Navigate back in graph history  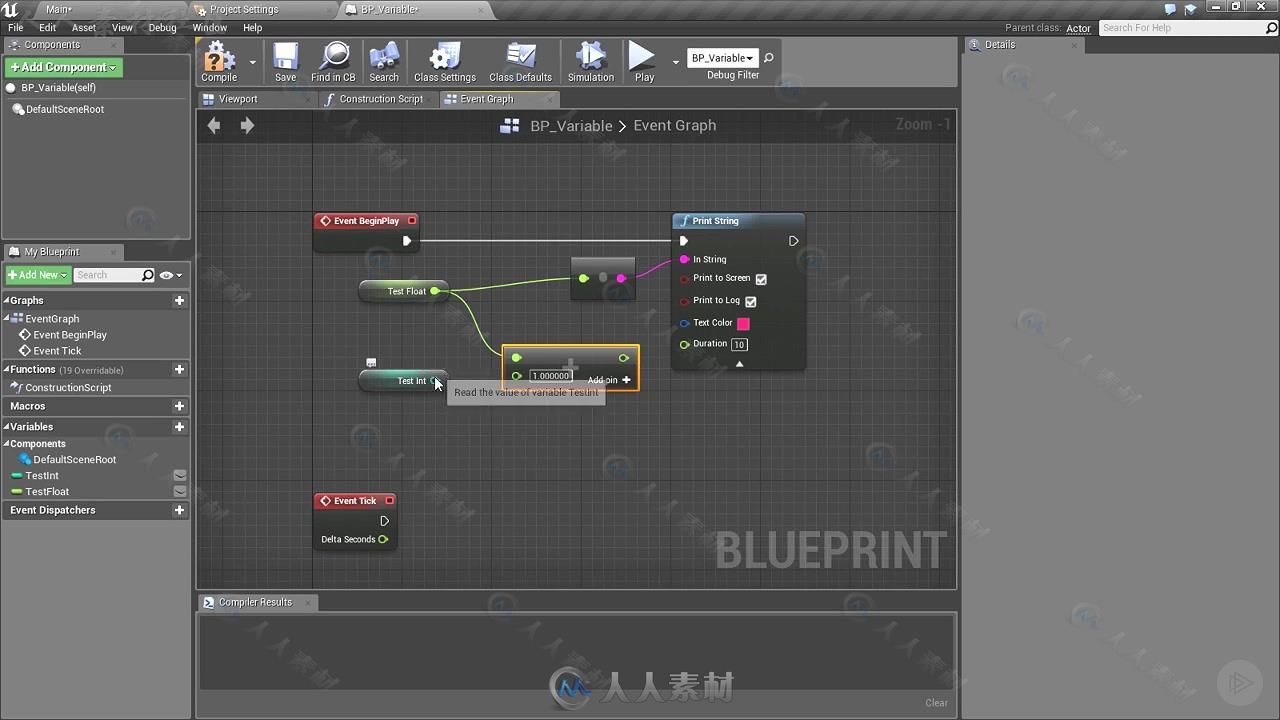coord(214,125)
